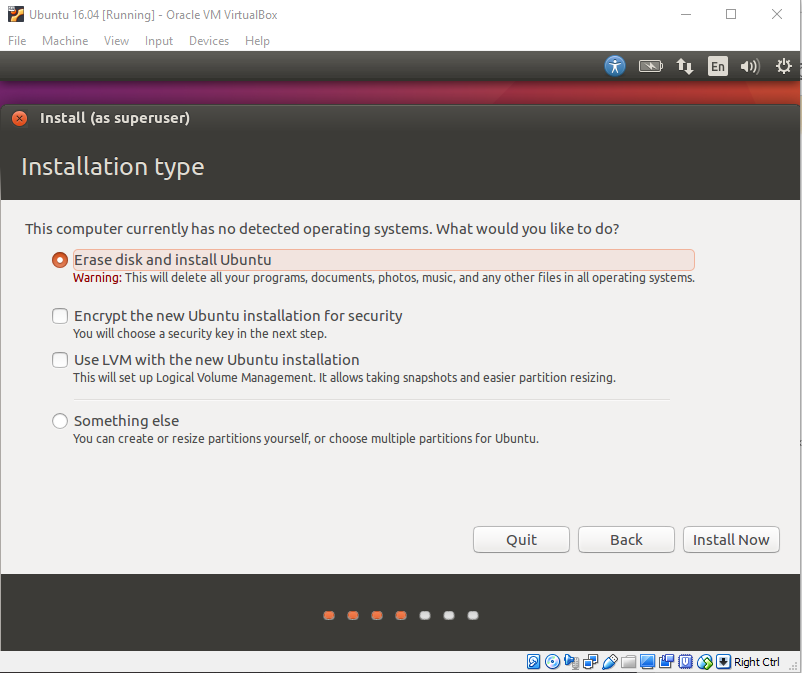Click the Installation type heading
802x673 pixels.
coord(113,167)
